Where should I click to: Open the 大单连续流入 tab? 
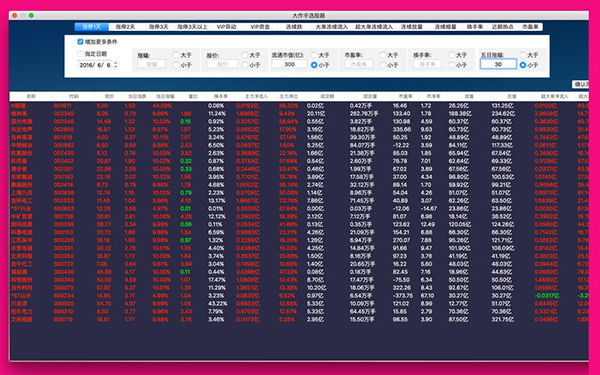[x=331, y=27]
